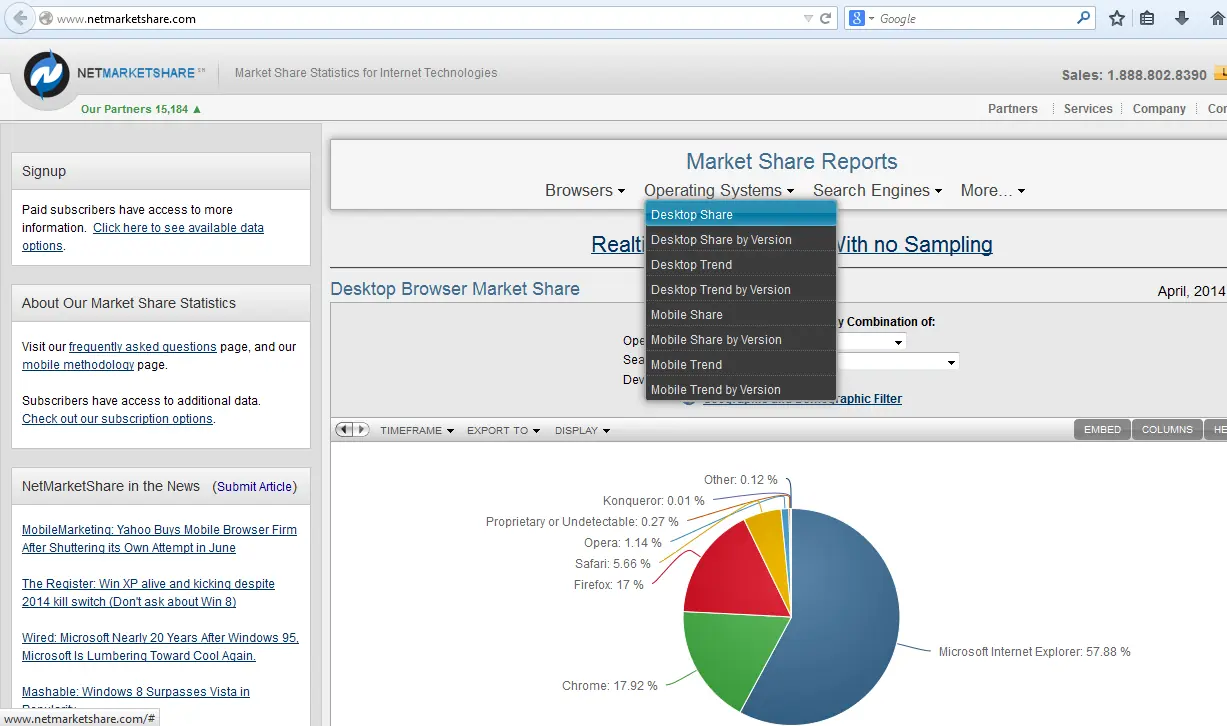Click the NetMarketShare logo
This screenshot has width=1227, height=726.
(x=47, y=74)
